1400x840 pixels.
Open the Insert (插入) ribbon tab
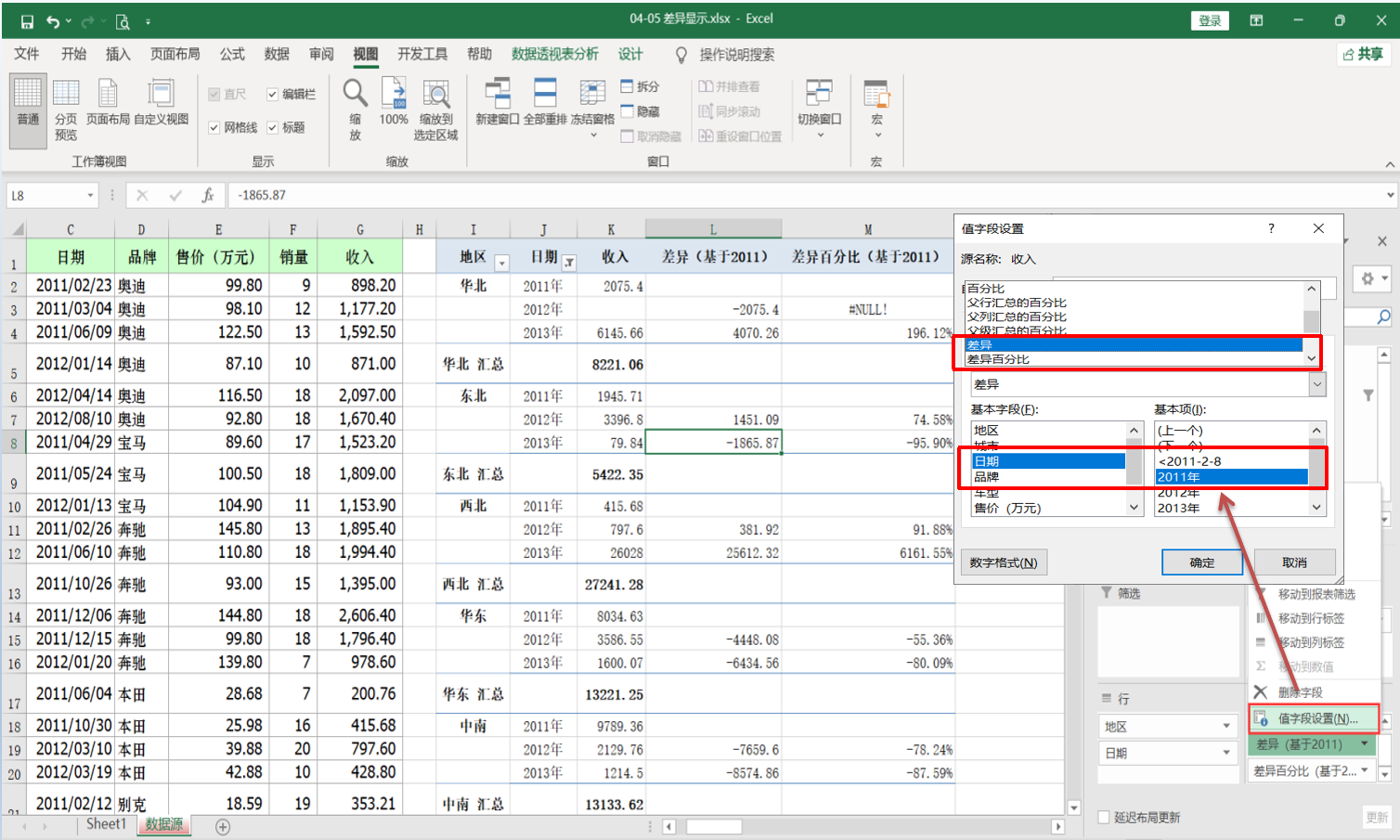click(x=118, y=55)
